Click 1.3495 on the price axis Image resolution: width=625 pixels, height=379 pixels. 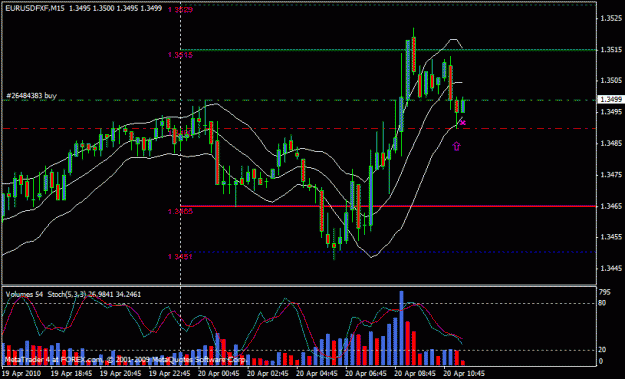[611, 112]
